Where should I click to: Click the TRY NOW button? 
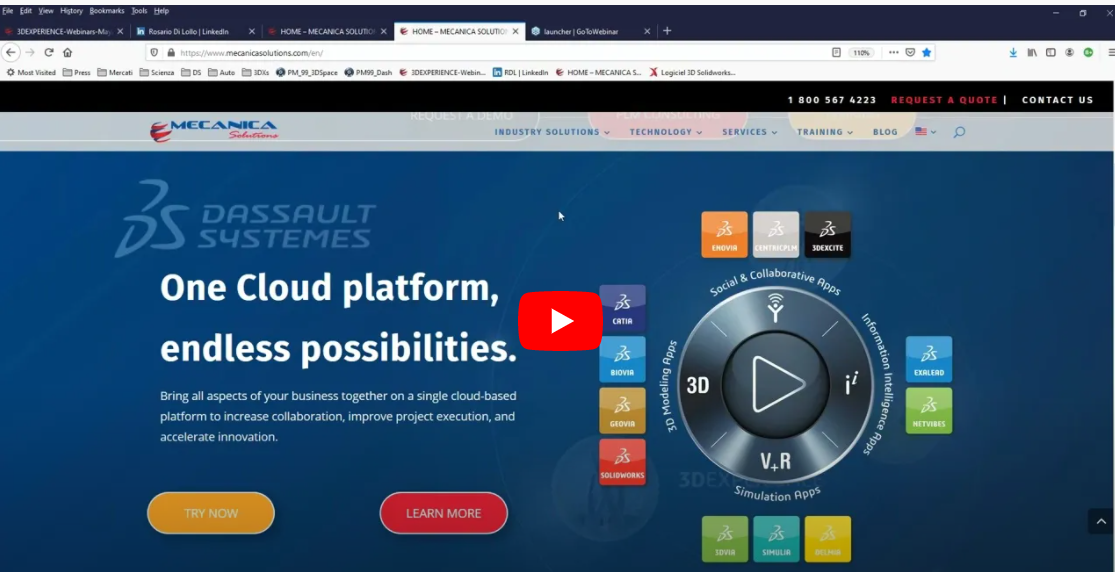pyautogui.click(x=211, y=513)
